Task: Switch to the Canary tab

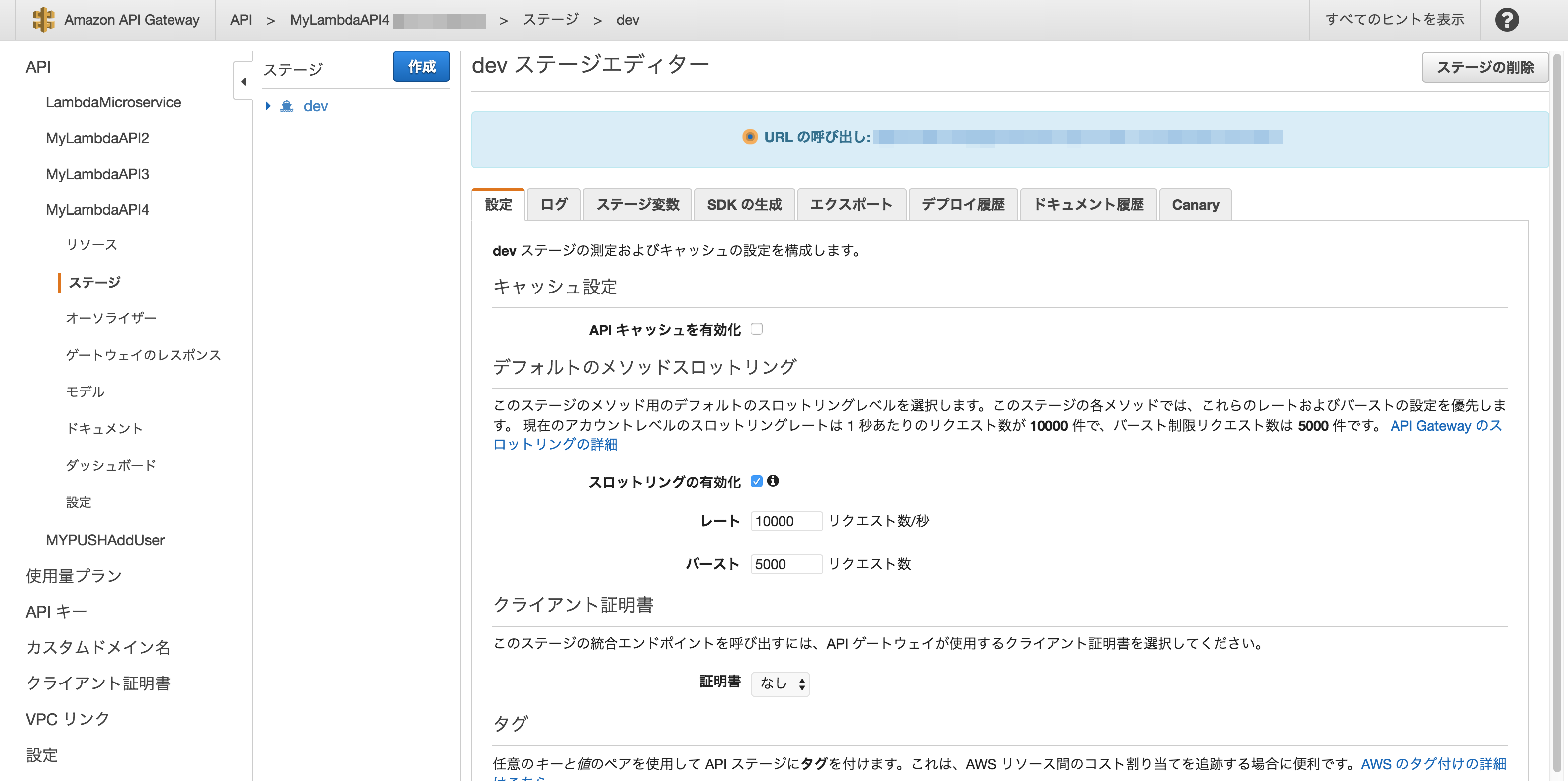Action: (x=1196, y=204)
